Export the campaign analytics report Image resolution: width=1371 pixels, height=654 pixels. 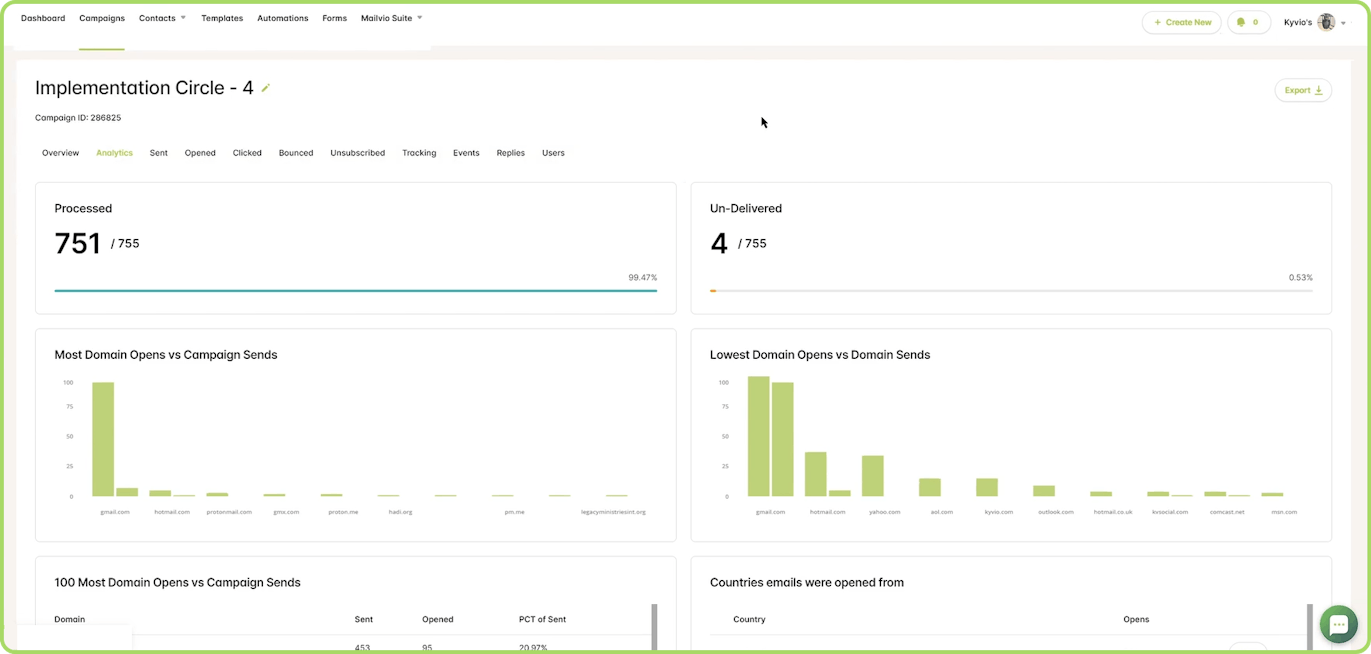point(1302,90)
